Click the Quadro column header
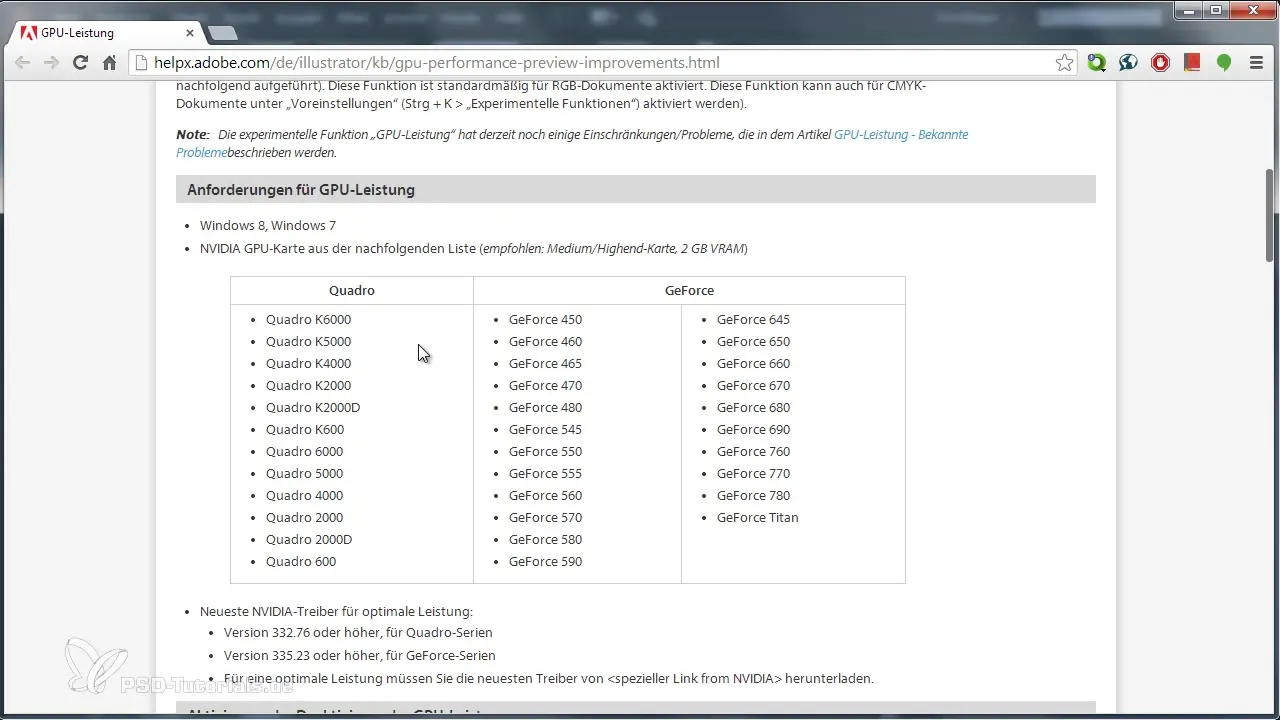1280x720 pixels. point(352,290)
